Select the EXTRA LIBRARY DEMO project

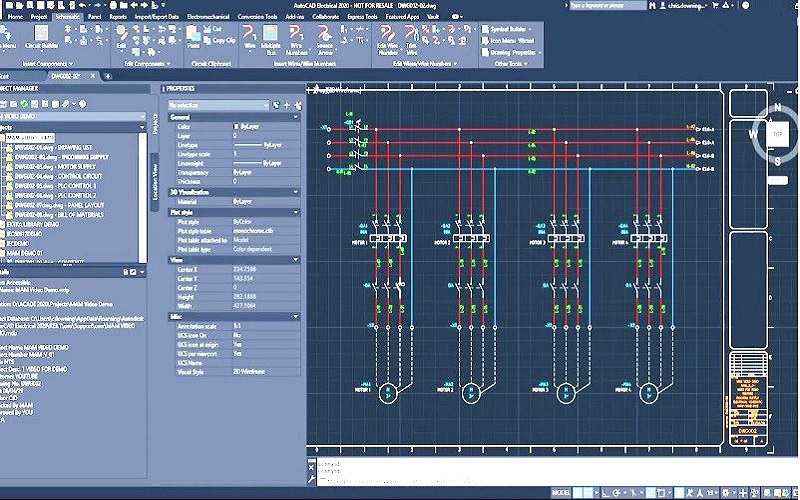[32, 224]
